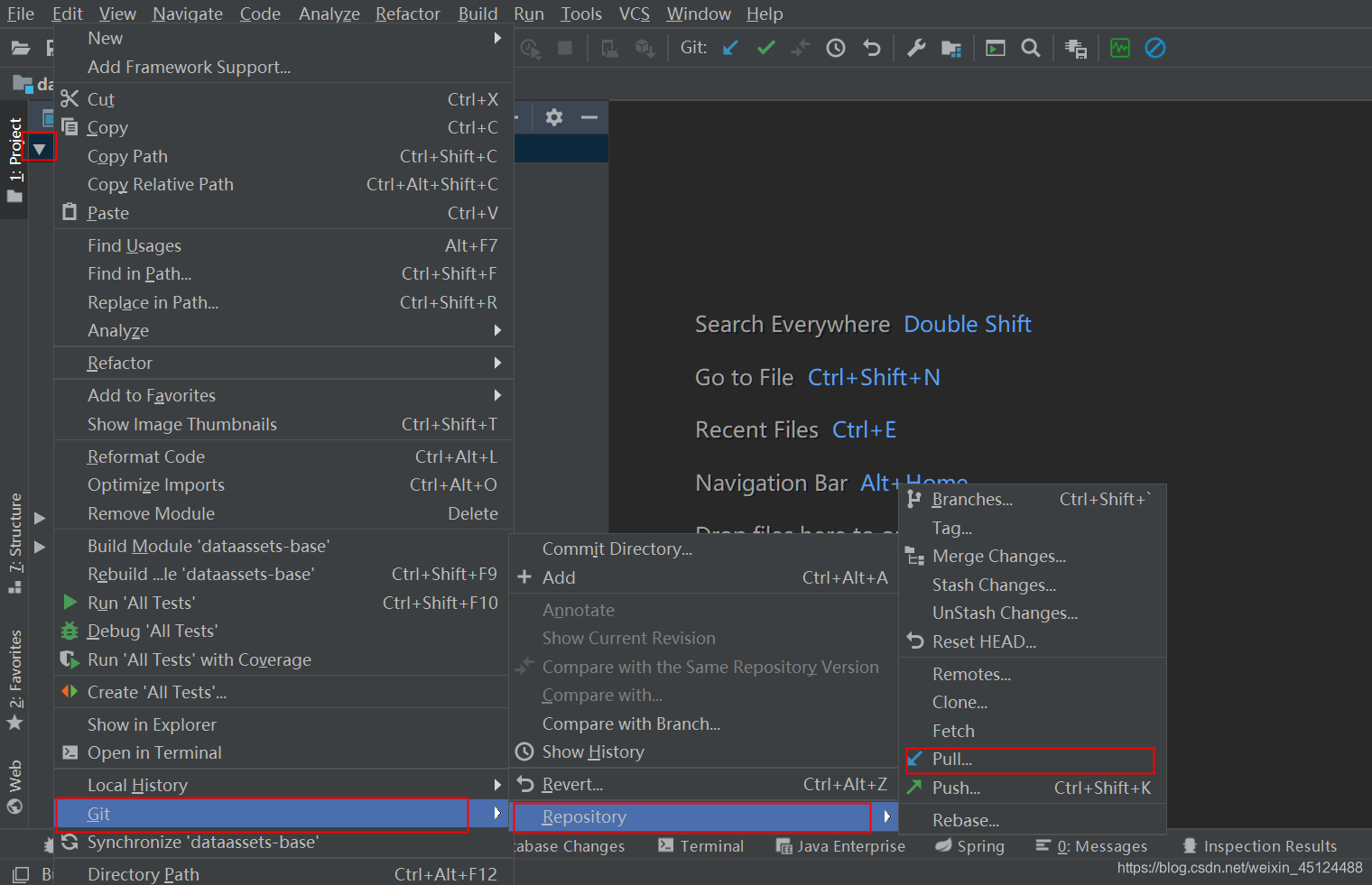Choose Stash Changes... option
This screenshot has height=885, width=1372.
click(1032, 585)
